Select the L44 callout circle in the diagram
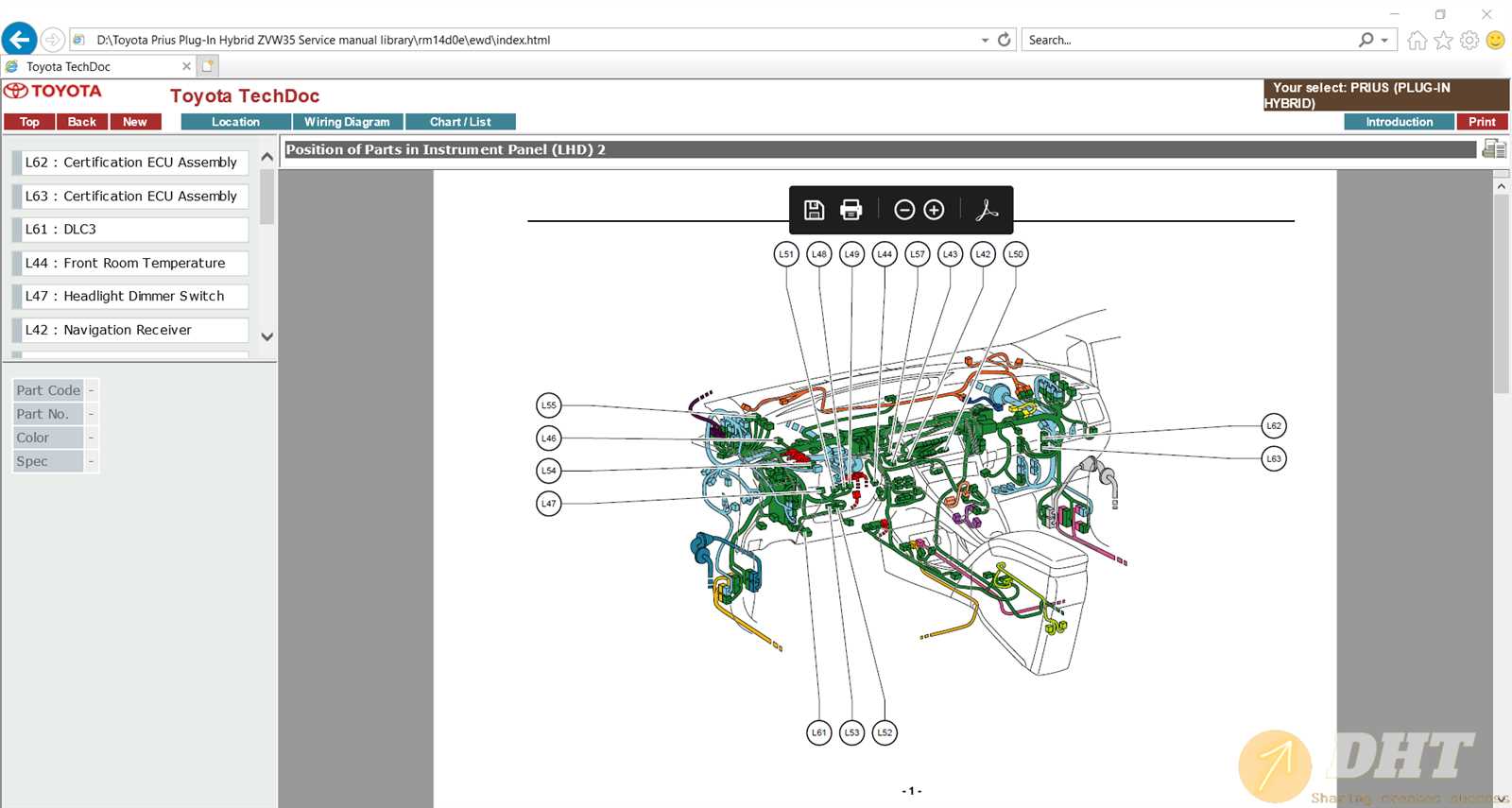 885,254
